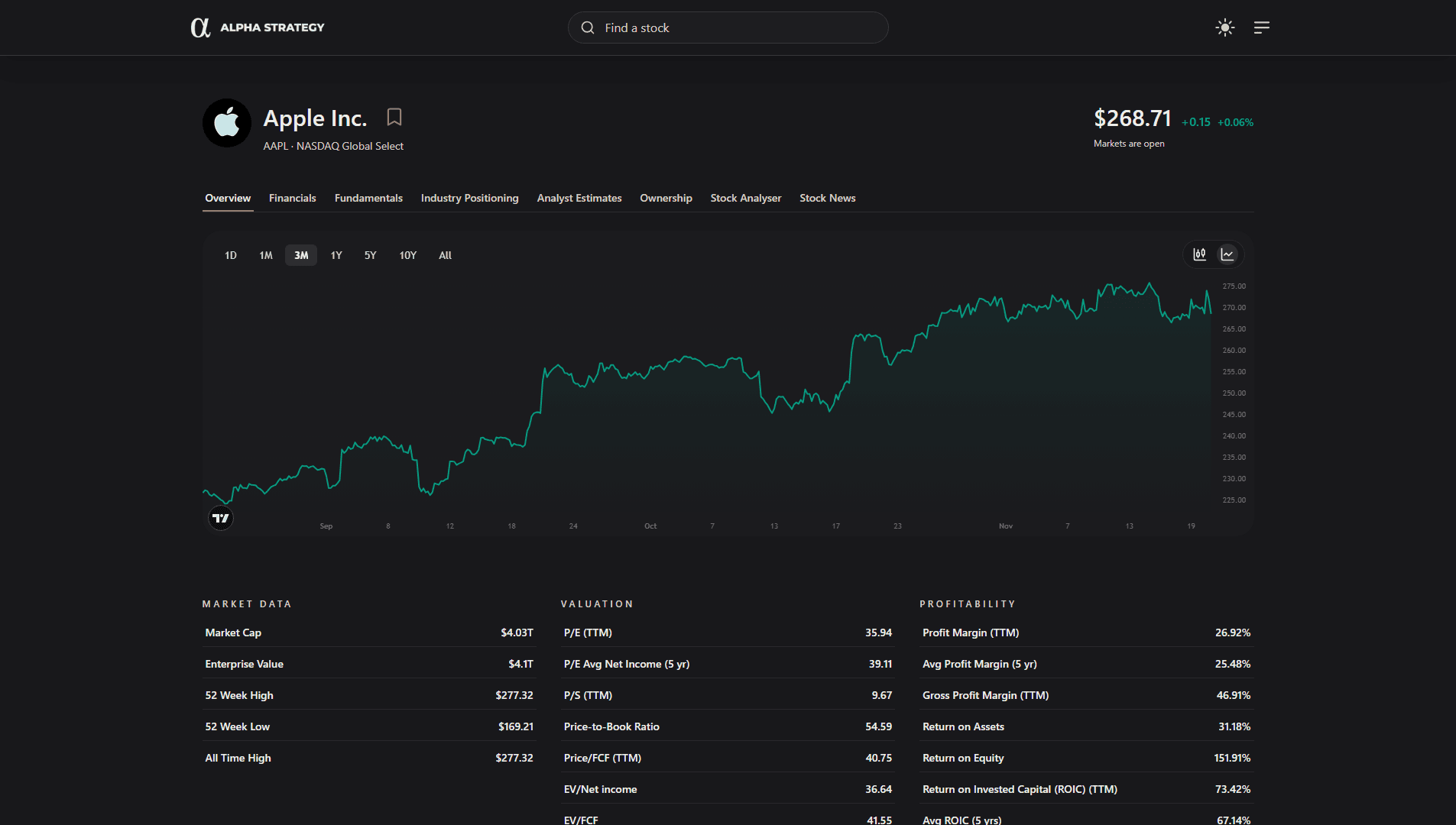Screen dimensions: 1456x825
Task: Select the line chart icon
Action: (1227, 254)
